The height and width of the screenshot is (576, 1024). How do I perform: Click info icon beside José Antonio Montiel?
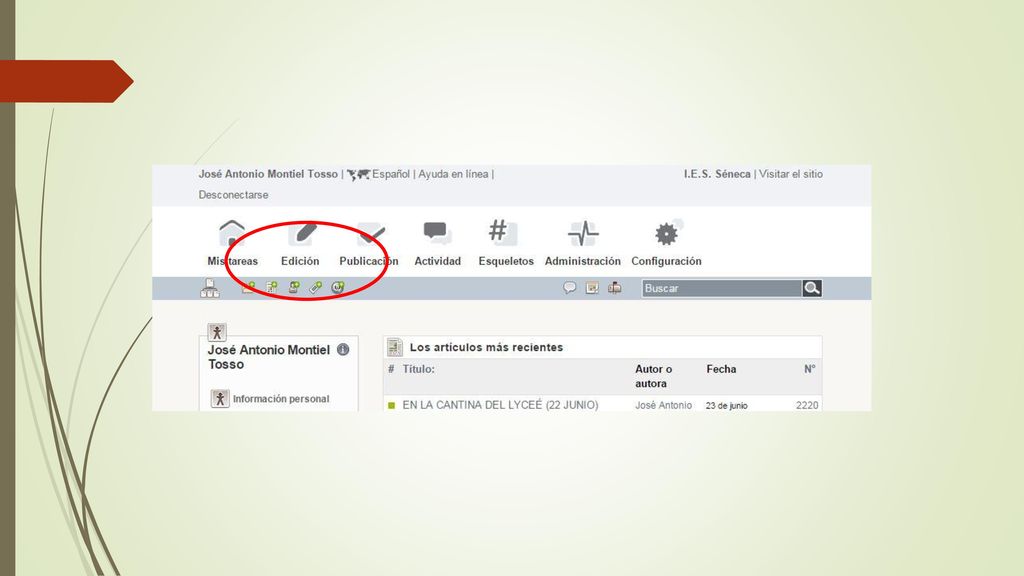343,349
